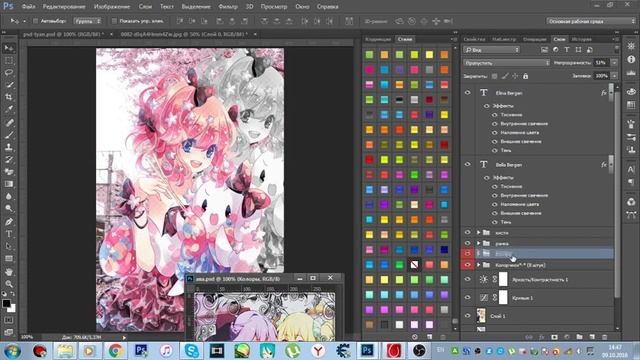Open the layer filter kind dropdown Вид

491,49
